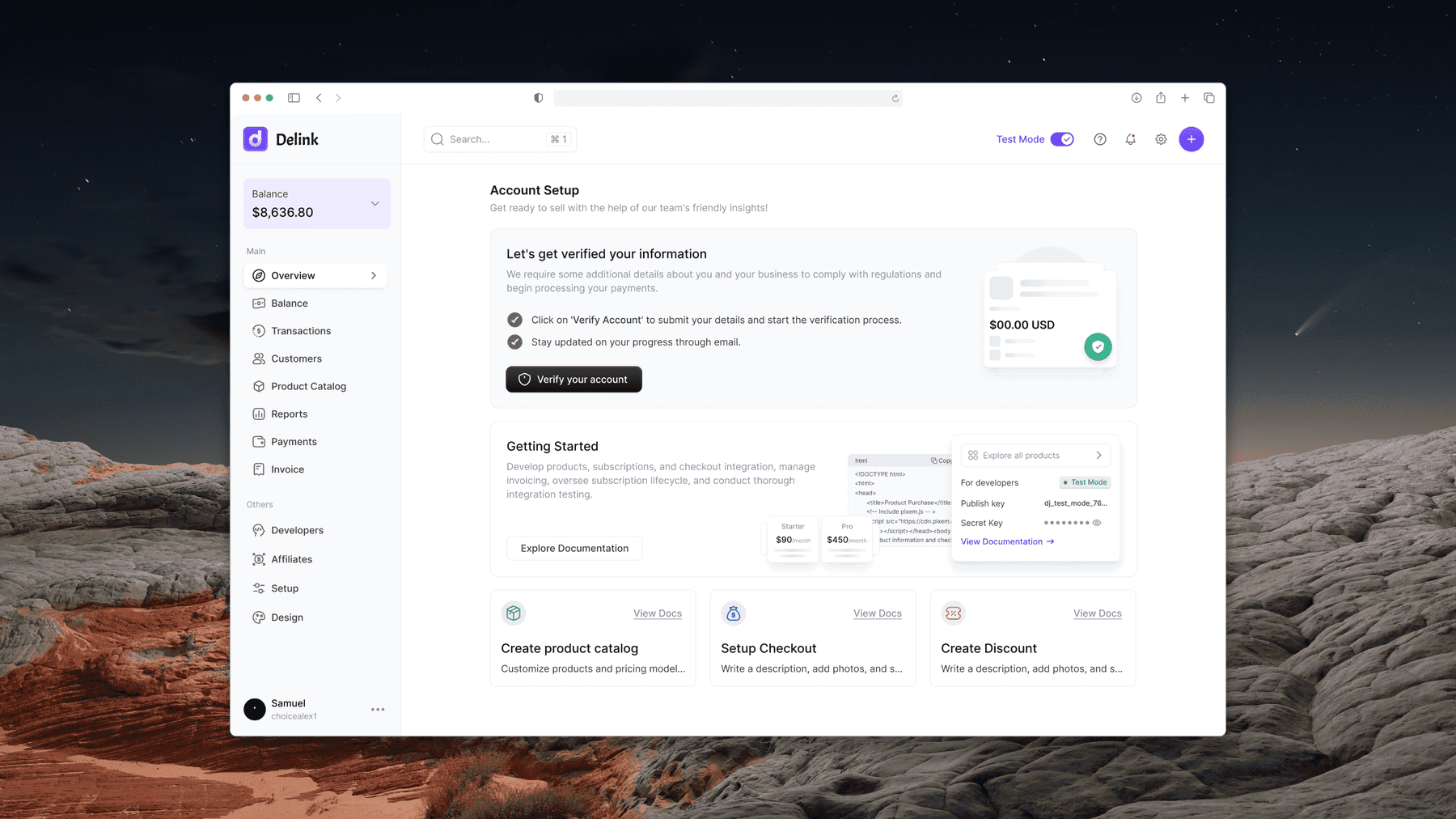Open the help question-mark icon

(x=1100, y=139)
